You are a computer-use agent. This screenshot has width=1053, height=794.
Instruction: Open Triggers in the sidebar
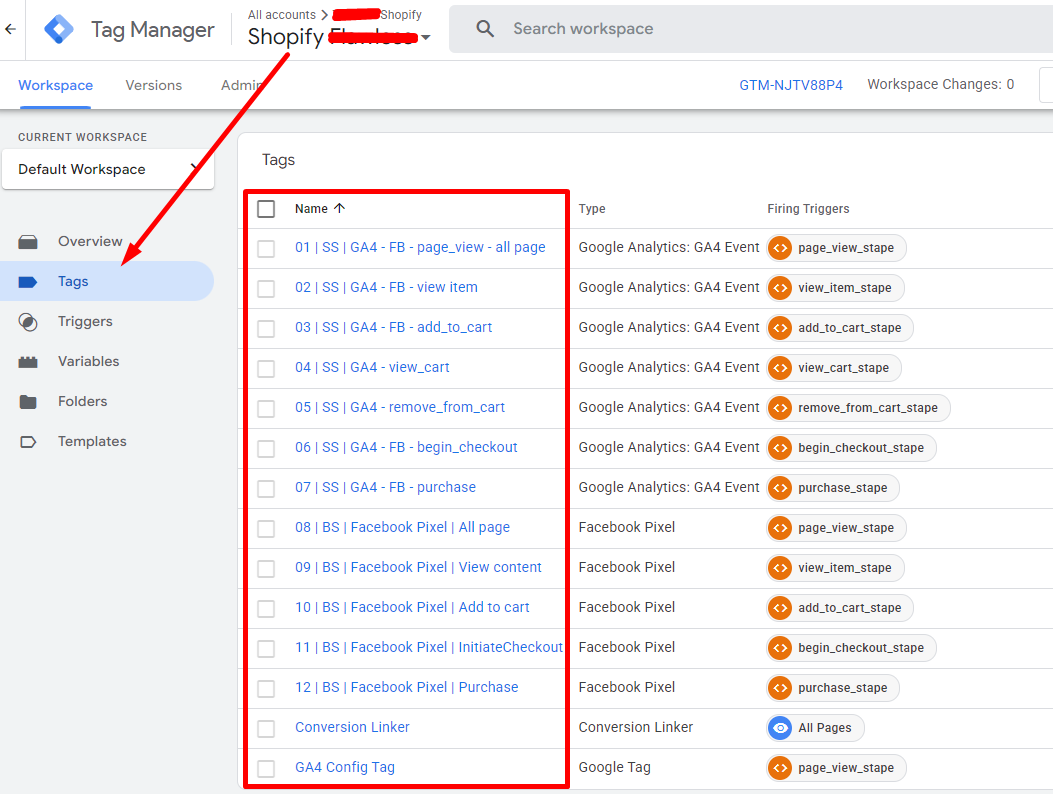pos(85,321)
